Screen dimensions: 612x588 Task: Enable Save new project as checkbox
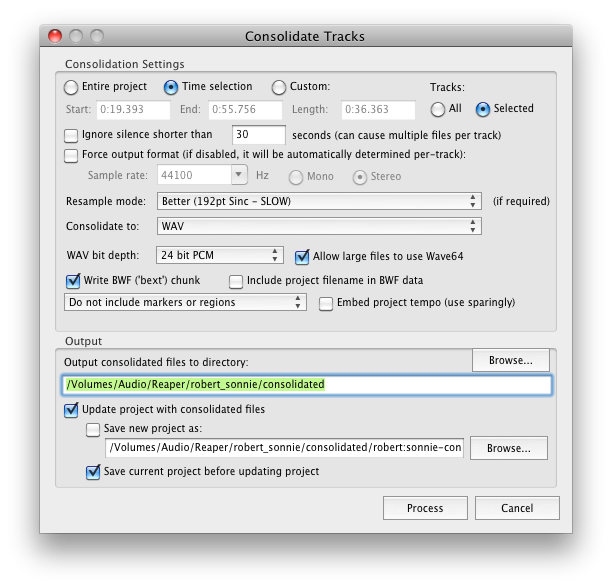(x=93, y=430)
